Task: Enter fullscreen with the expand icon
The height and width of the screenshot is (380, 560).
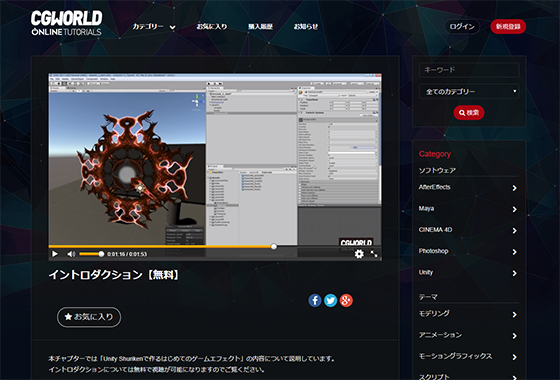Action: pos(374,254)
